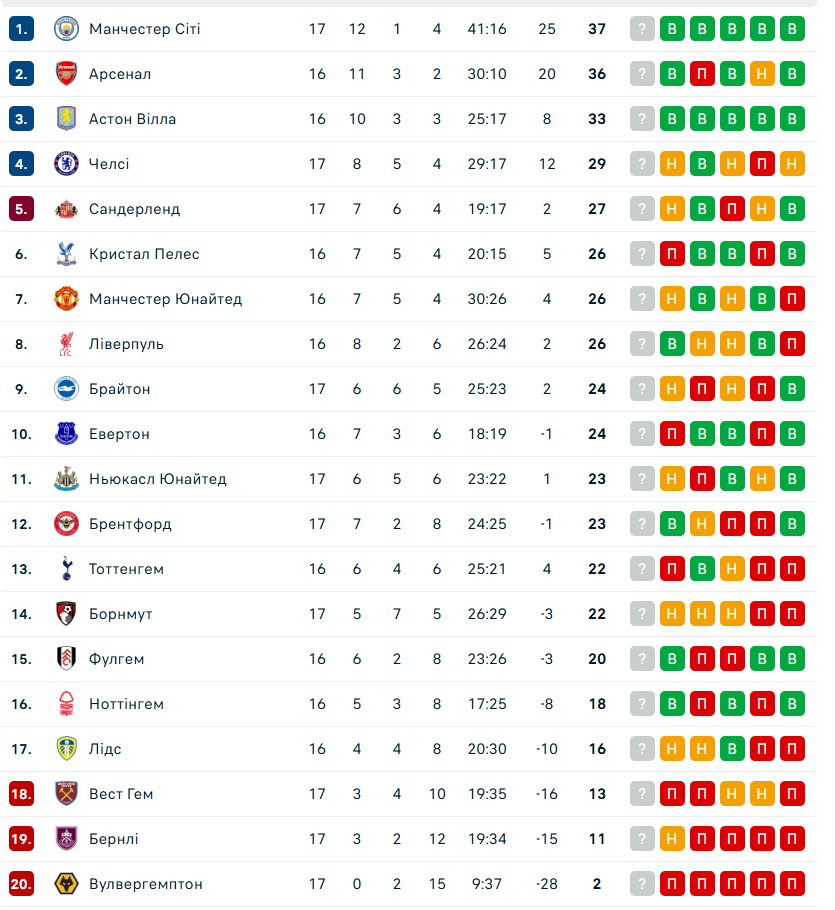Click the Tottenham crest icon
The image size is (835, 910).
tap(66, 569)
